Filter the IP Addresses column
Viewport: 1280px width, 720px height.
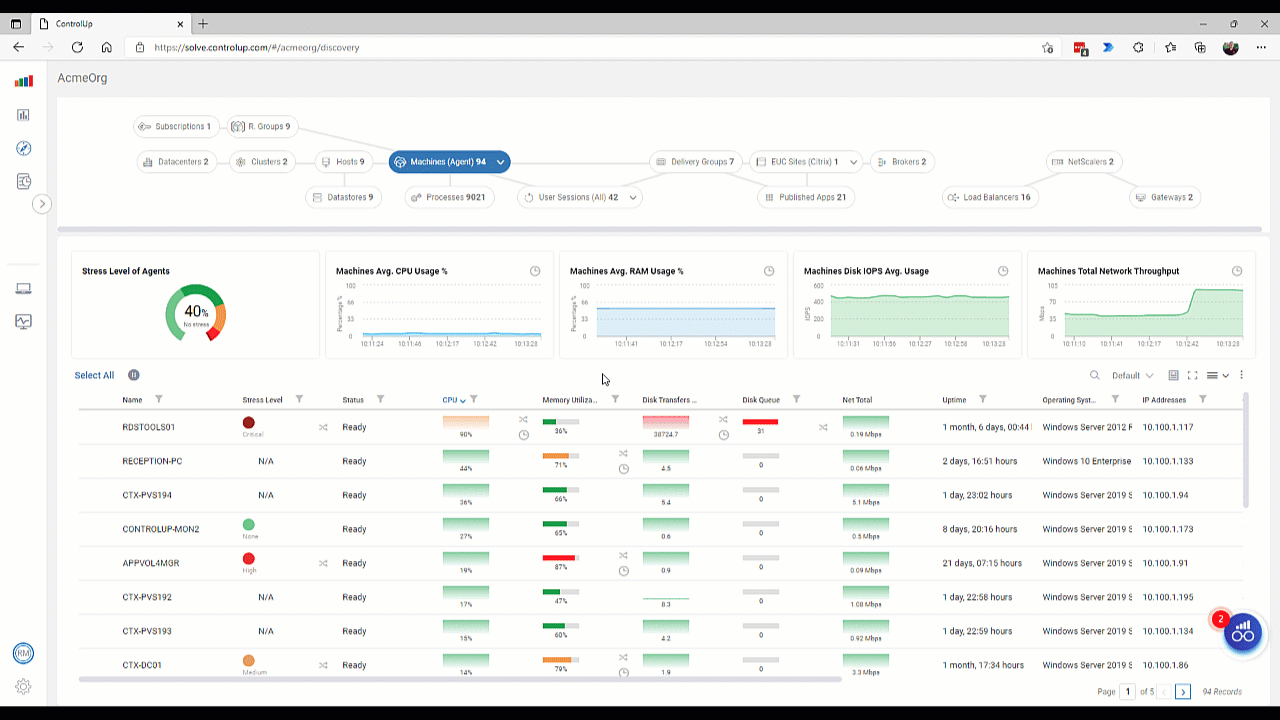tap(1202, 400)
